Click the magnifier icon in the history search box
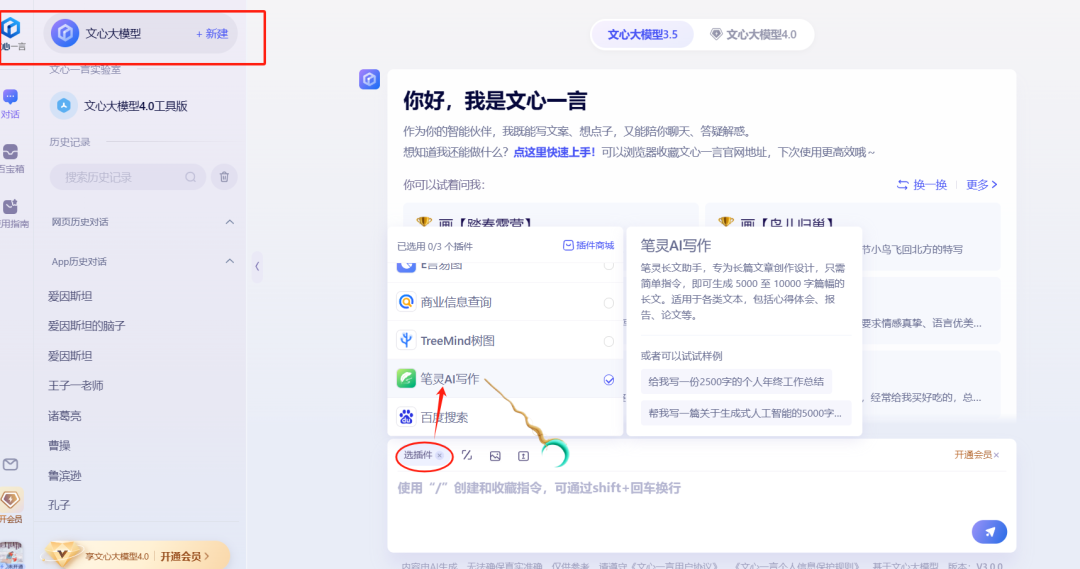1080x569 pixels. (x=191, y=177)
